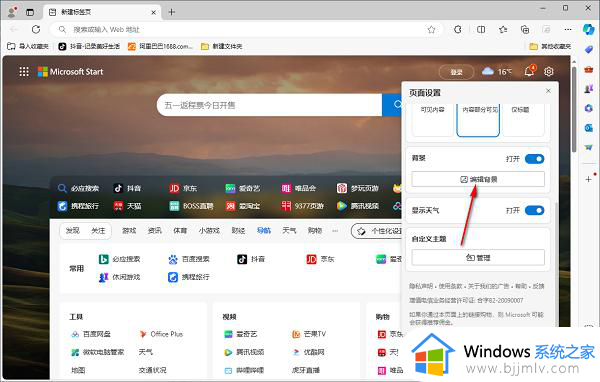
Task: Open the shopping tag icon in the sidebar
Action: pyautogui.click(x=589, y=49)
